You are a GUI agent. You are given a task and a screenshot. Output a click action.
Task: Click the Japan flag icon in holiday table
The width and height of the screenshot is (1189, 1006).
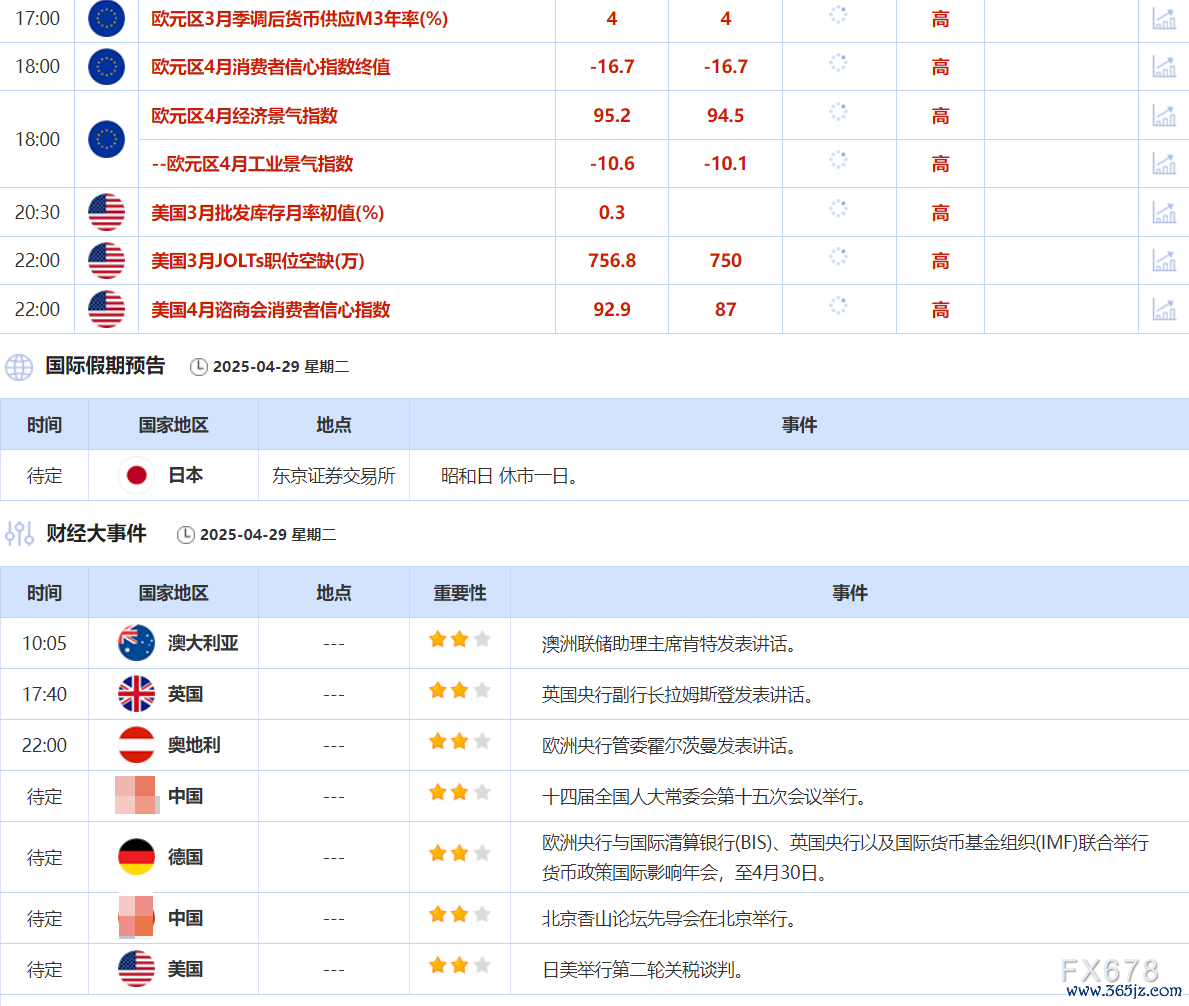tap(136, 476)
